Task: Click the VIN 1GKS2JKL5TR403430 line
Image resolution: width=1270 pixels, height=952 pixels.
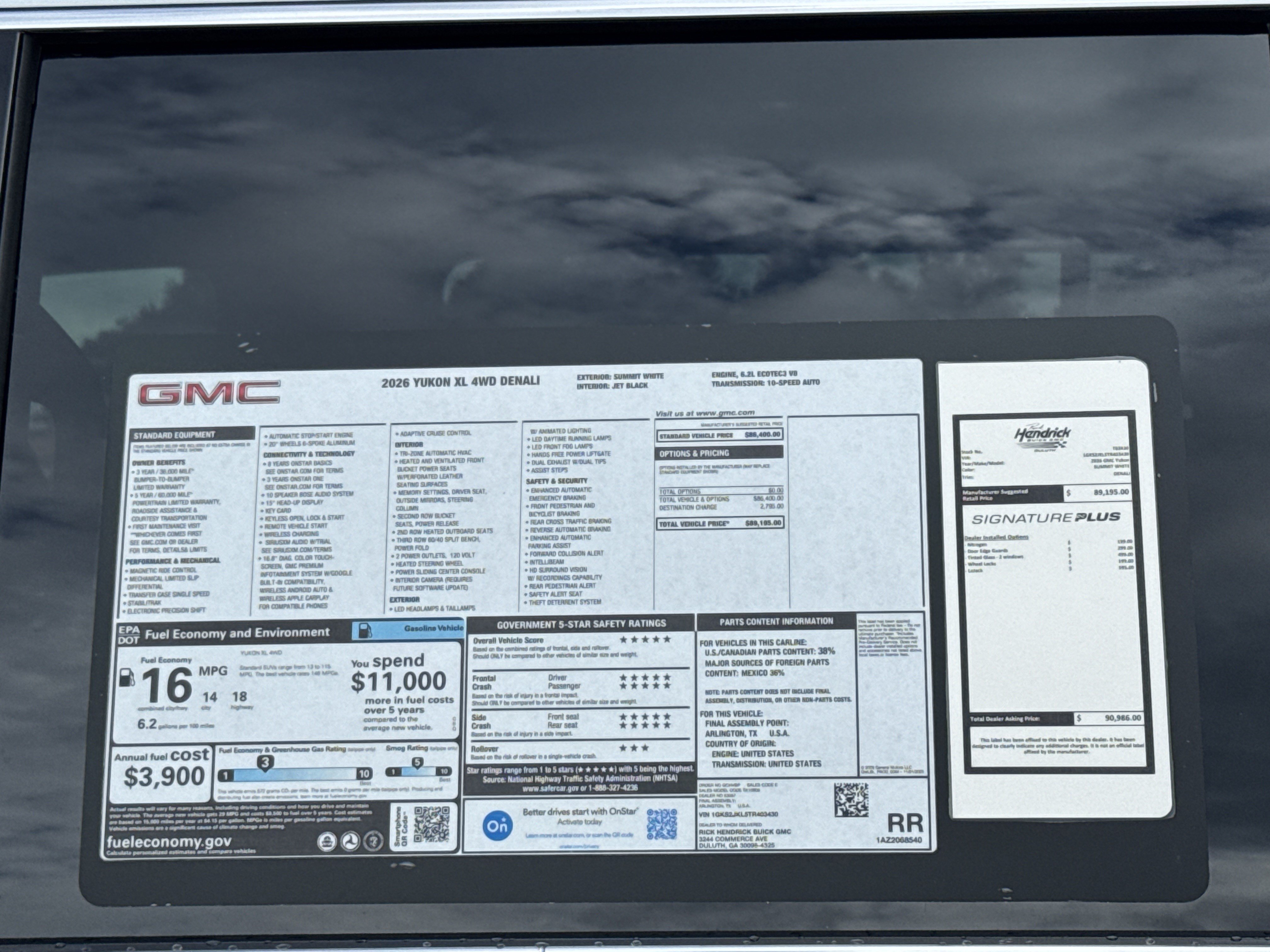Action: pos(738,814)
